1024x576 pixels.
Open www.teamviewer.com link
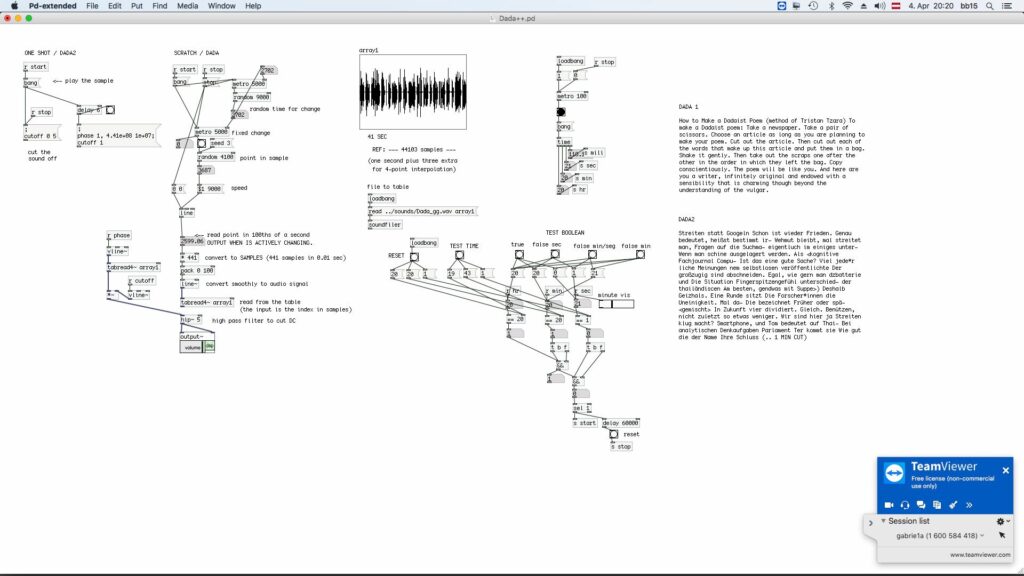[x=980, y=554]
